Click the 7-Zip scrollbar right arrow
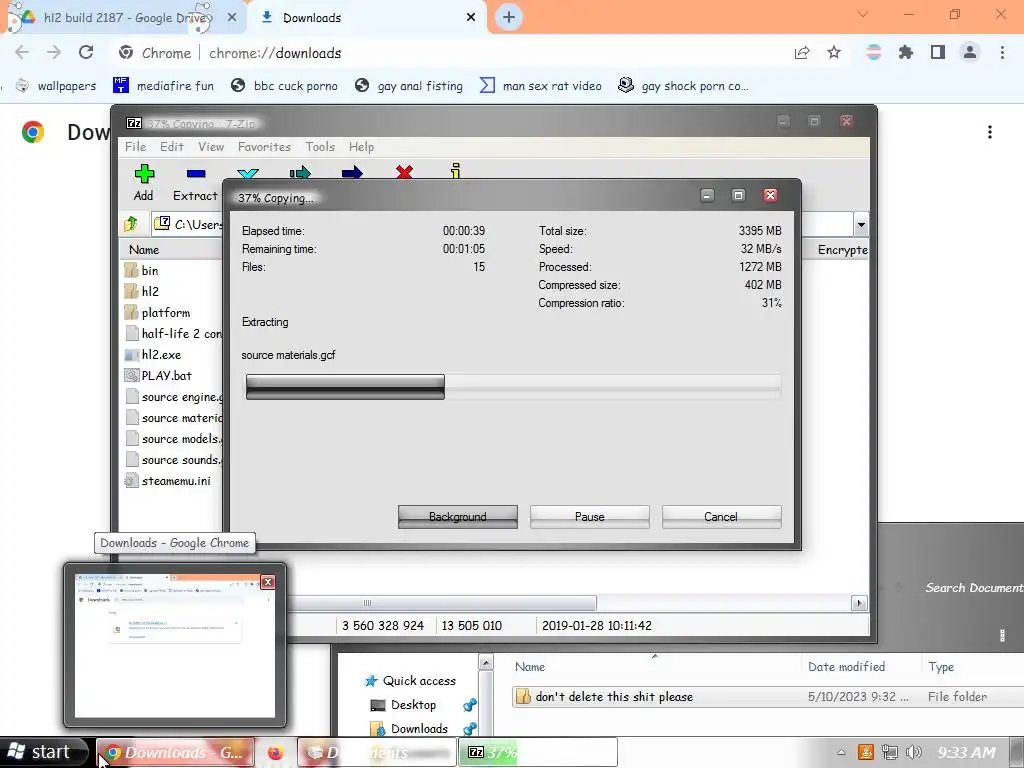The image size is (1024, 768). coord(859,603)
